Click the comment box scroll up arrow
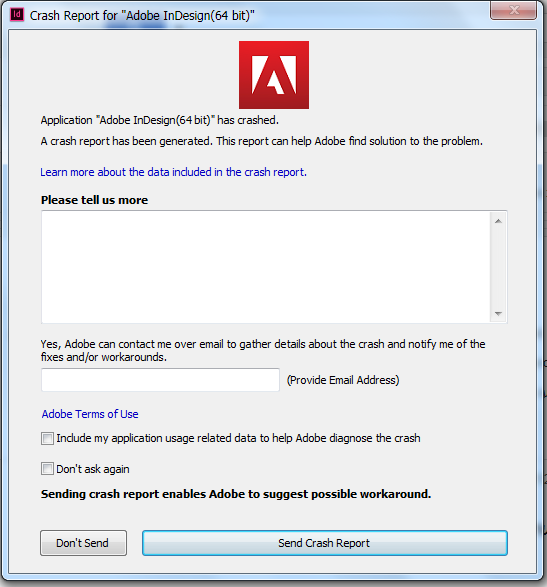Image resolution: width=547 pixels, height=587 pixels. 498,221
